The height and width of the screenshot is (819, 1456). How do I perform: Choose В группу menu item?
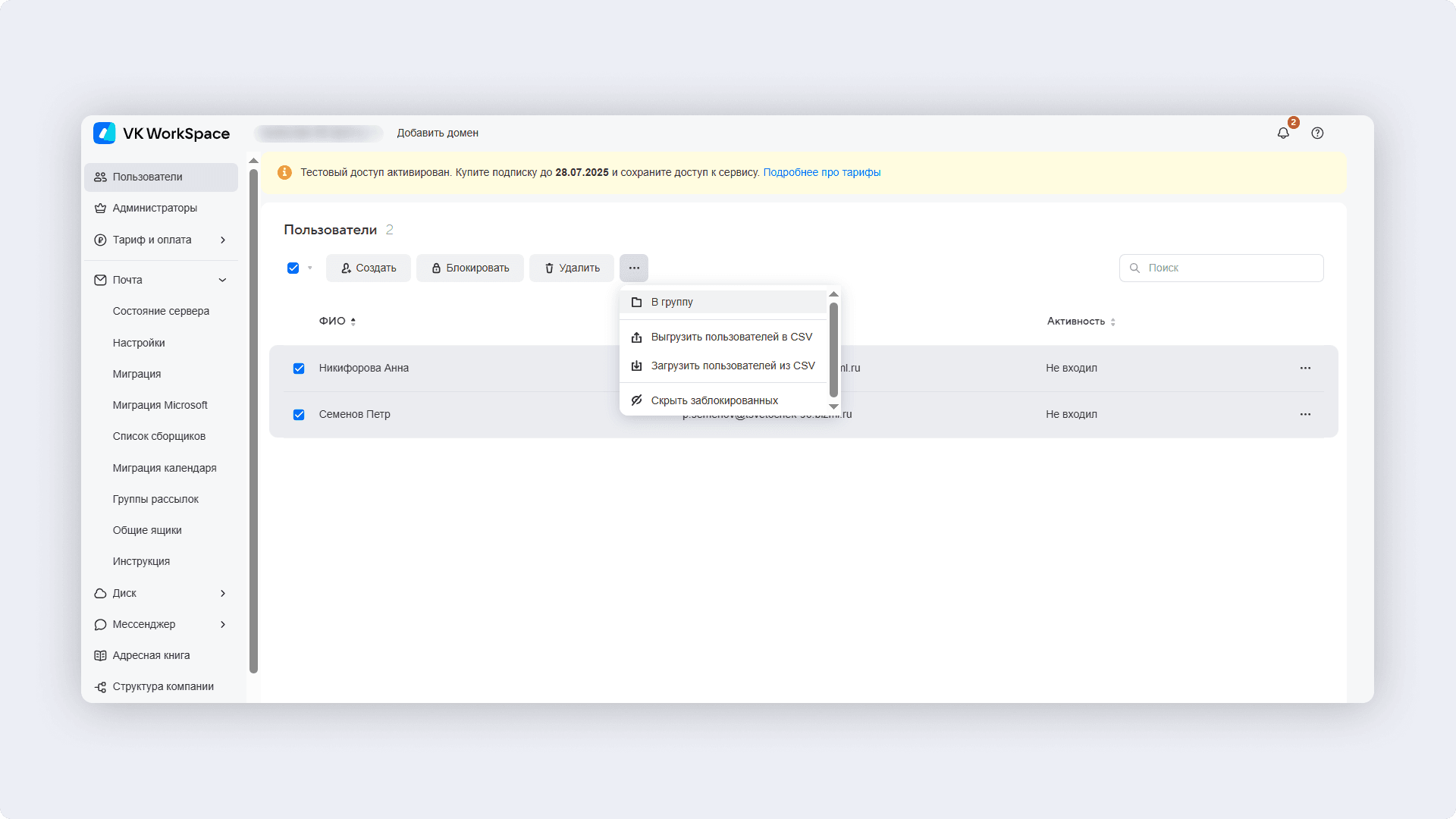click(672, 302)
